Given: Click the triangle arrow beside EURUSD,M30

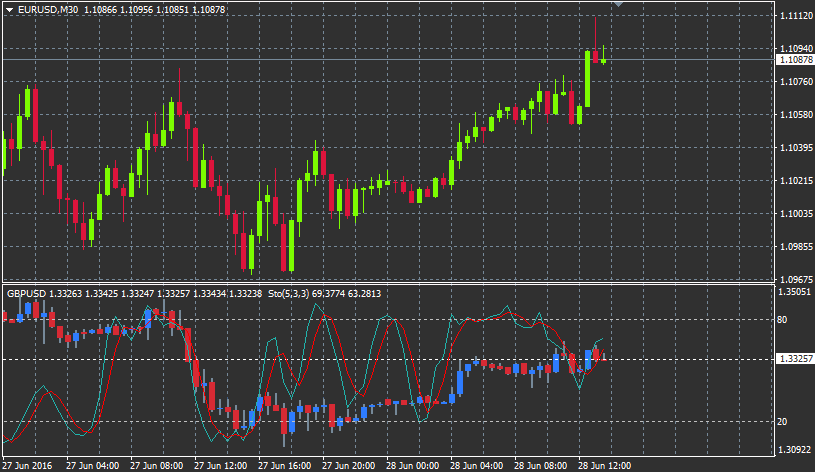Looking at the screenshot, I should point(9,9).
